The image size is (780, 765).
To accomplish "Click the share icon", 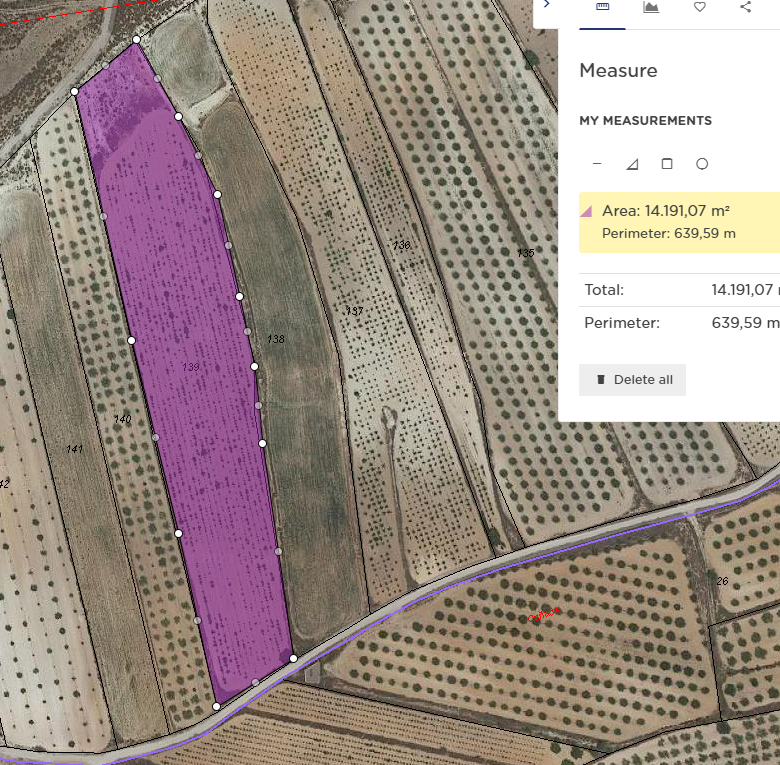I will tap(746, 7).
